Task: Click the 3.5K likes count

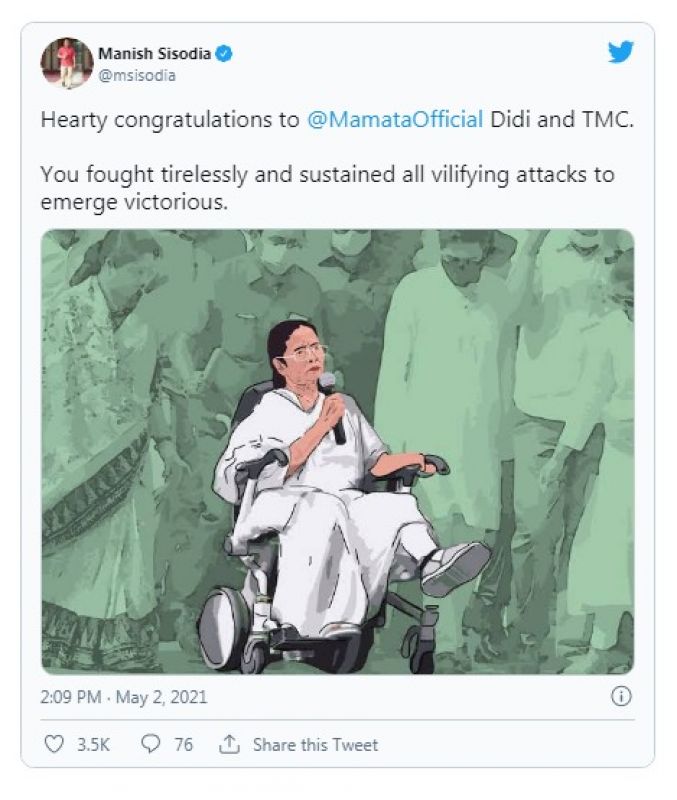Action: (x=93, y=744)
